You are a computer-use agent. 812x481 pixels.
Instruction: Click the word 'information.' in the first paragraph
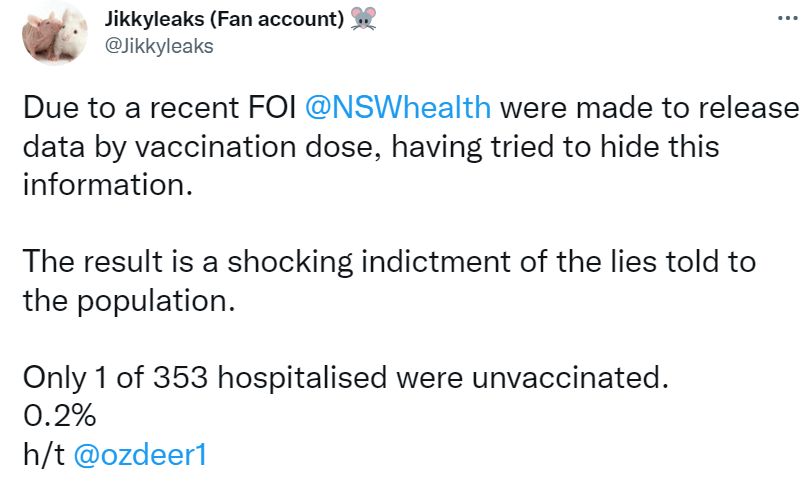pyautogui.click(x=106, y=186)
